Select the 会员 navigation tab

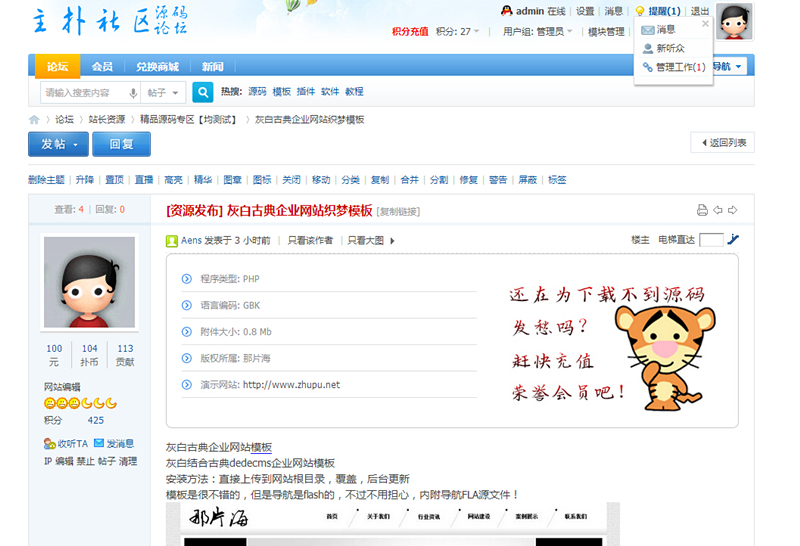pyautogui.click(x=102, y=66)
